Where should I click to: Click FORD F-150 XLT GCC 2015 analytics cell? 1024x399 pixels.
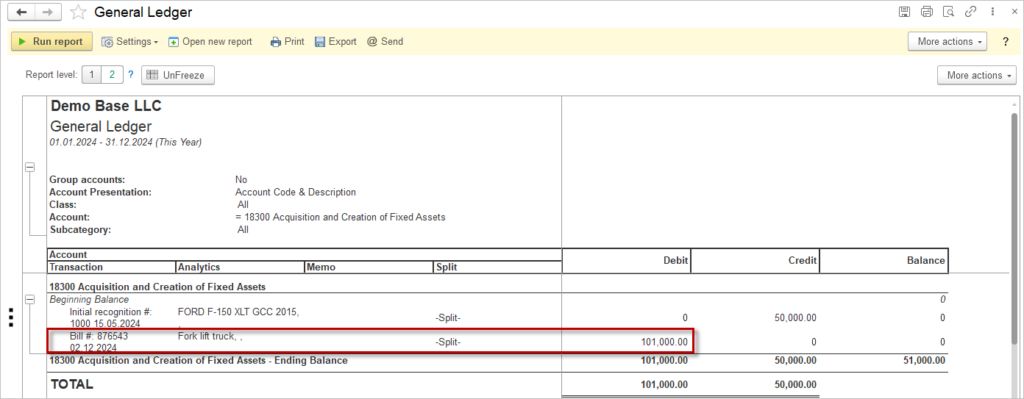[x=238, y=312]
